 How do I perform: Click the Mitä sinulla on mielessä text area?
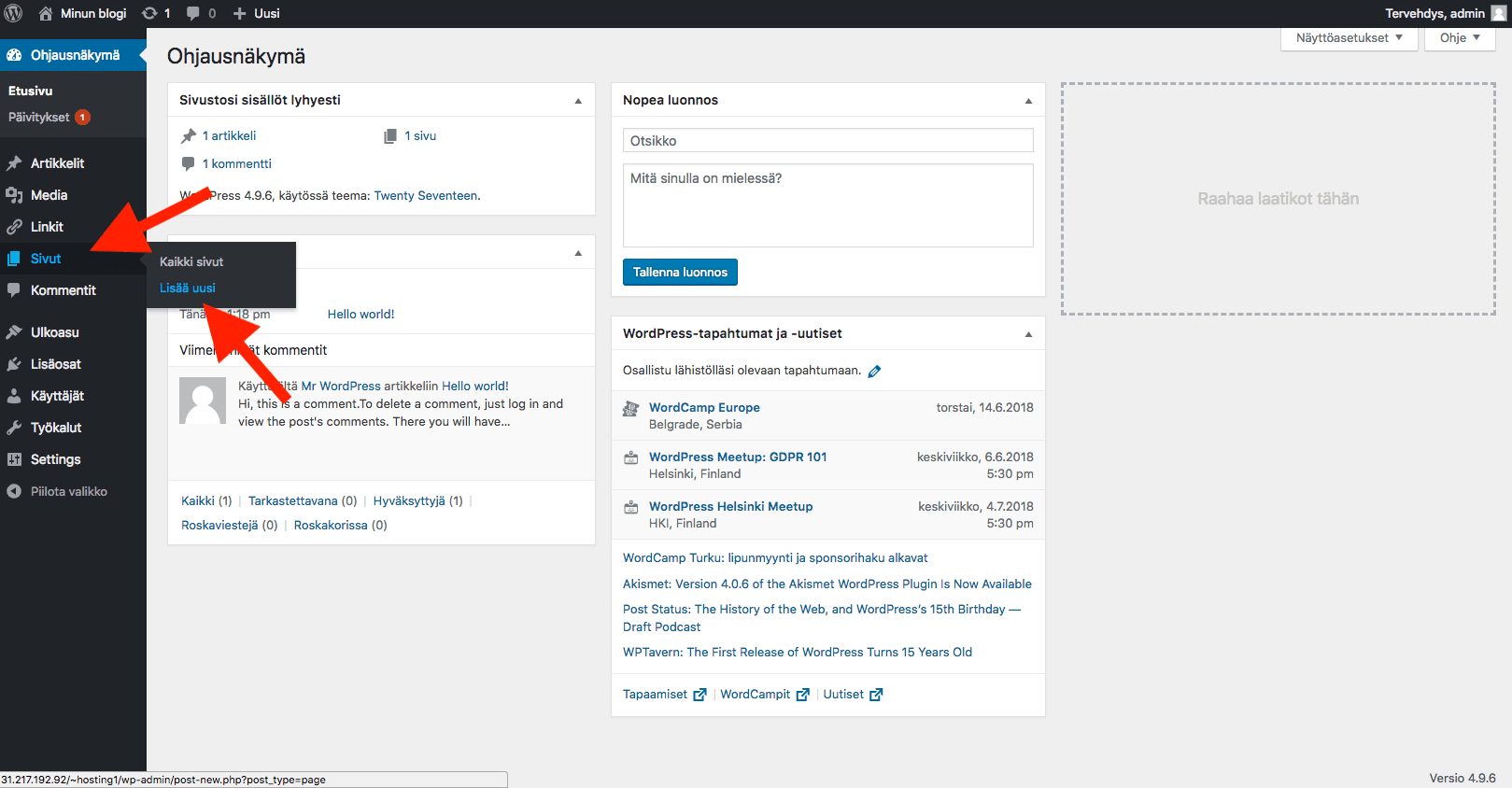(828, 205)
